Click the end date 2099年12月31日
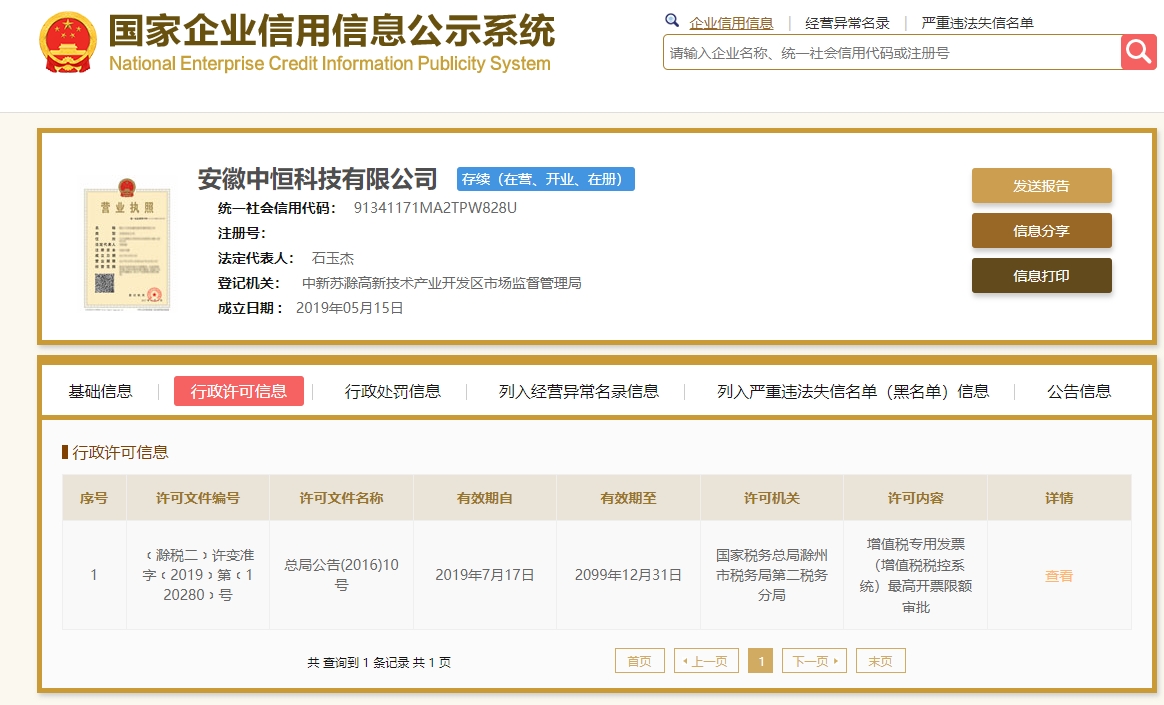Viewport: 1164px width, 705px height. coord(628,575)
